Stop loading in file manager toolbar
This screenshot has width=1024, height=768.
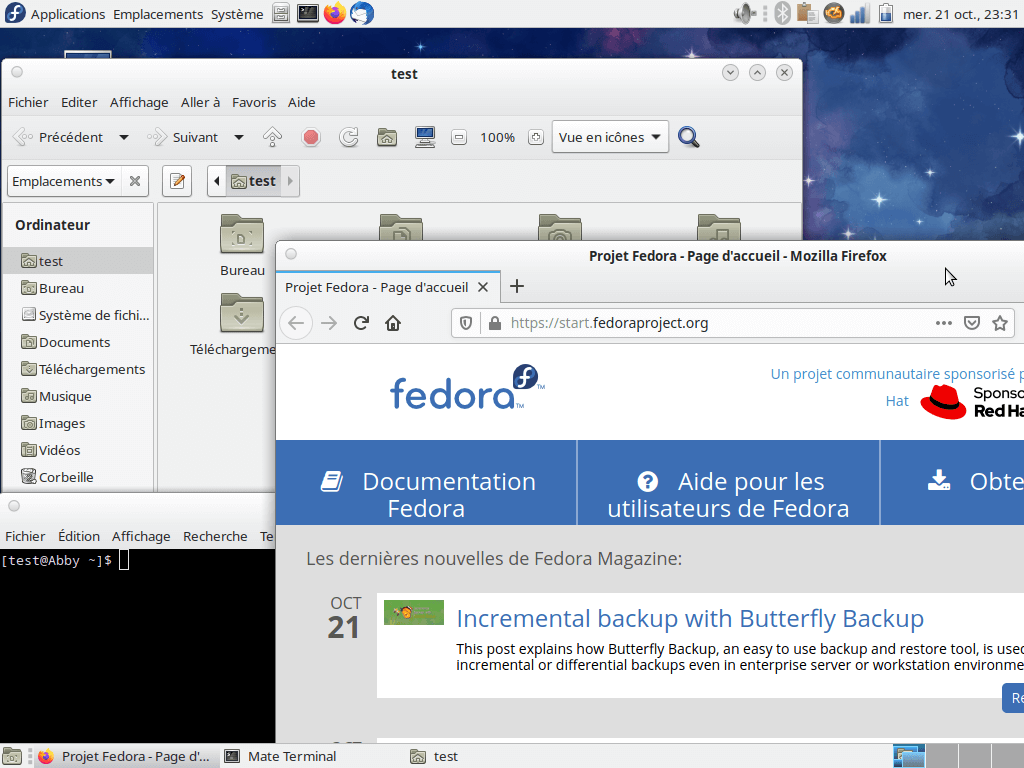311,137
